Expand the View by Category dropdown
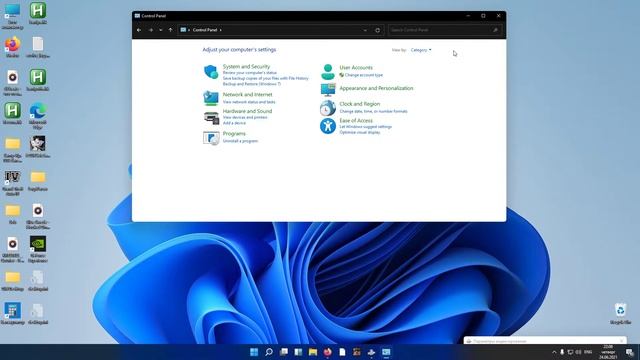The image size is (640, 360). (421, 50)
